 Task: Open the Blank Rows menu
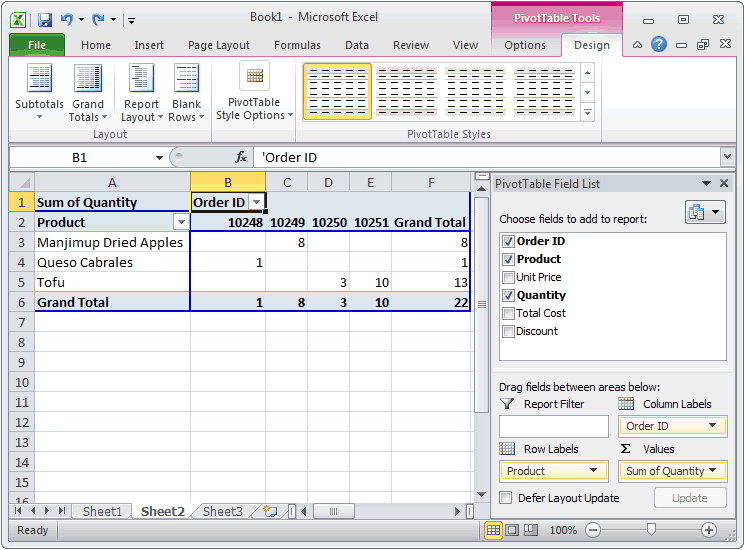point(186,92)
